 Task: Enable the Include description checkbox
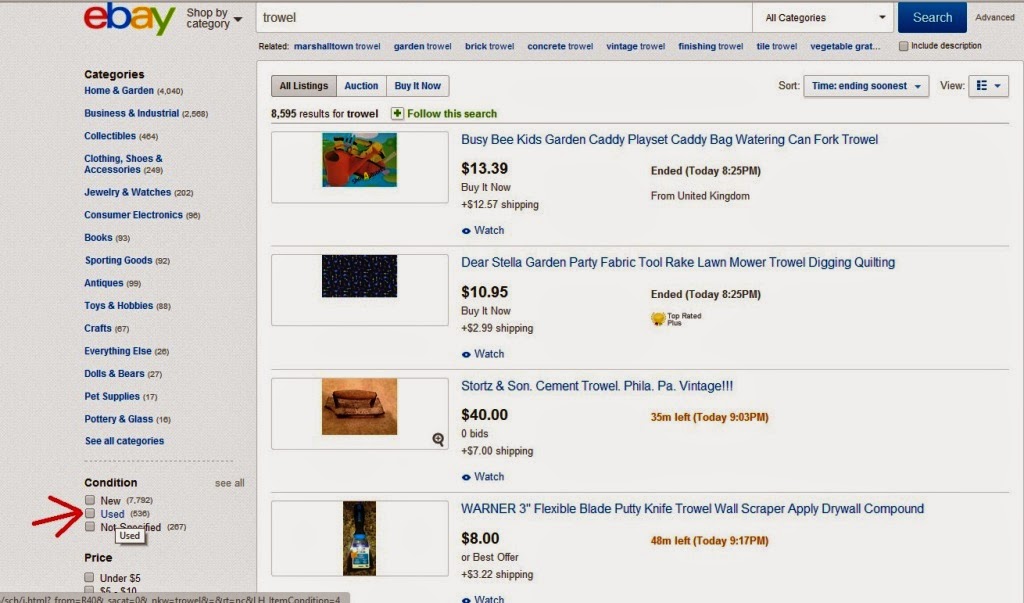pos(903,46)
